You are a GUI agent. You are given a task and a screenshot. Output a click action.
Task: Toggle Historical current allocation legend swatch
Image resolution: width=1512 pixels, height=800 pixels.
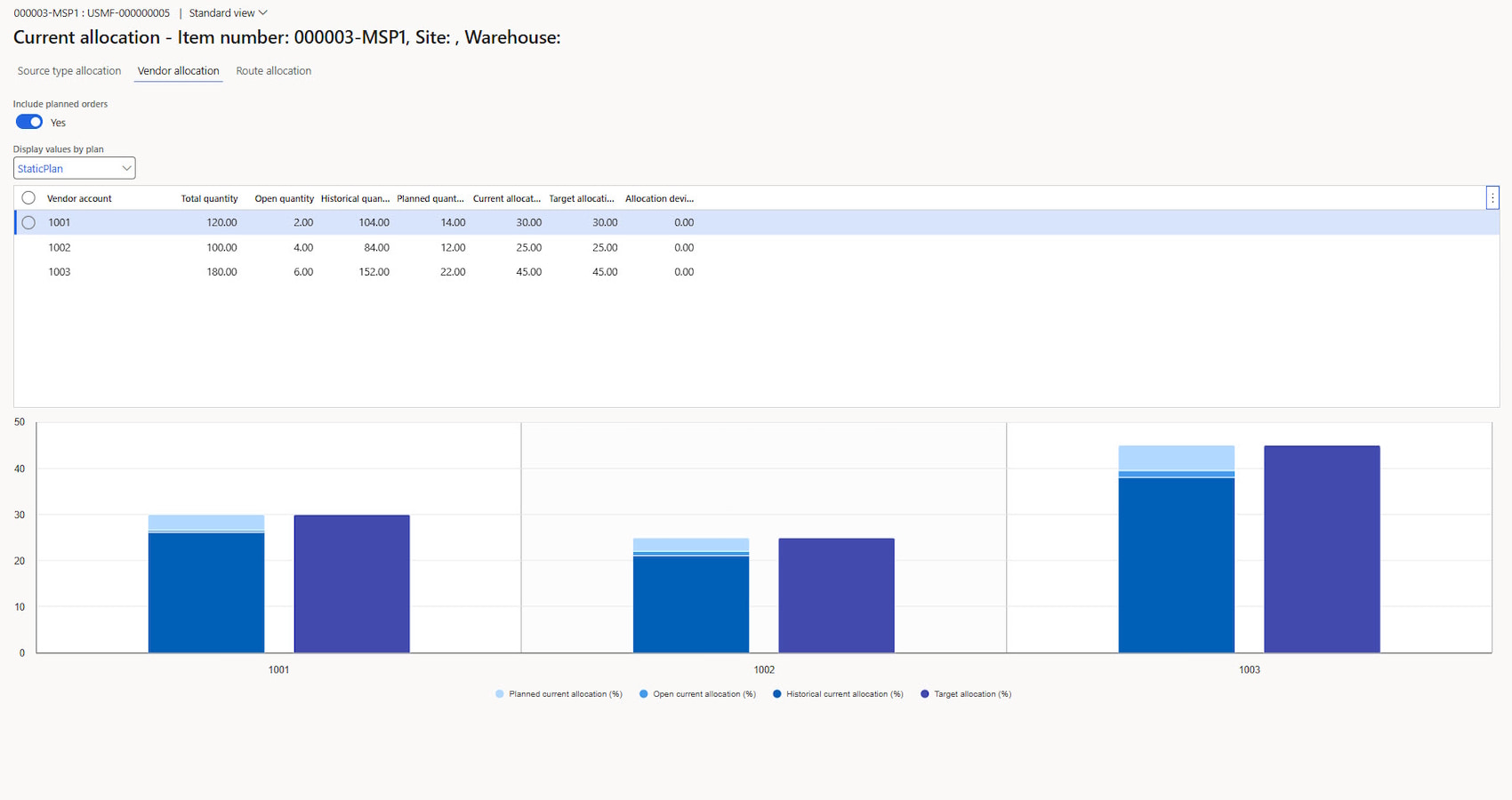tap(777, 694)
